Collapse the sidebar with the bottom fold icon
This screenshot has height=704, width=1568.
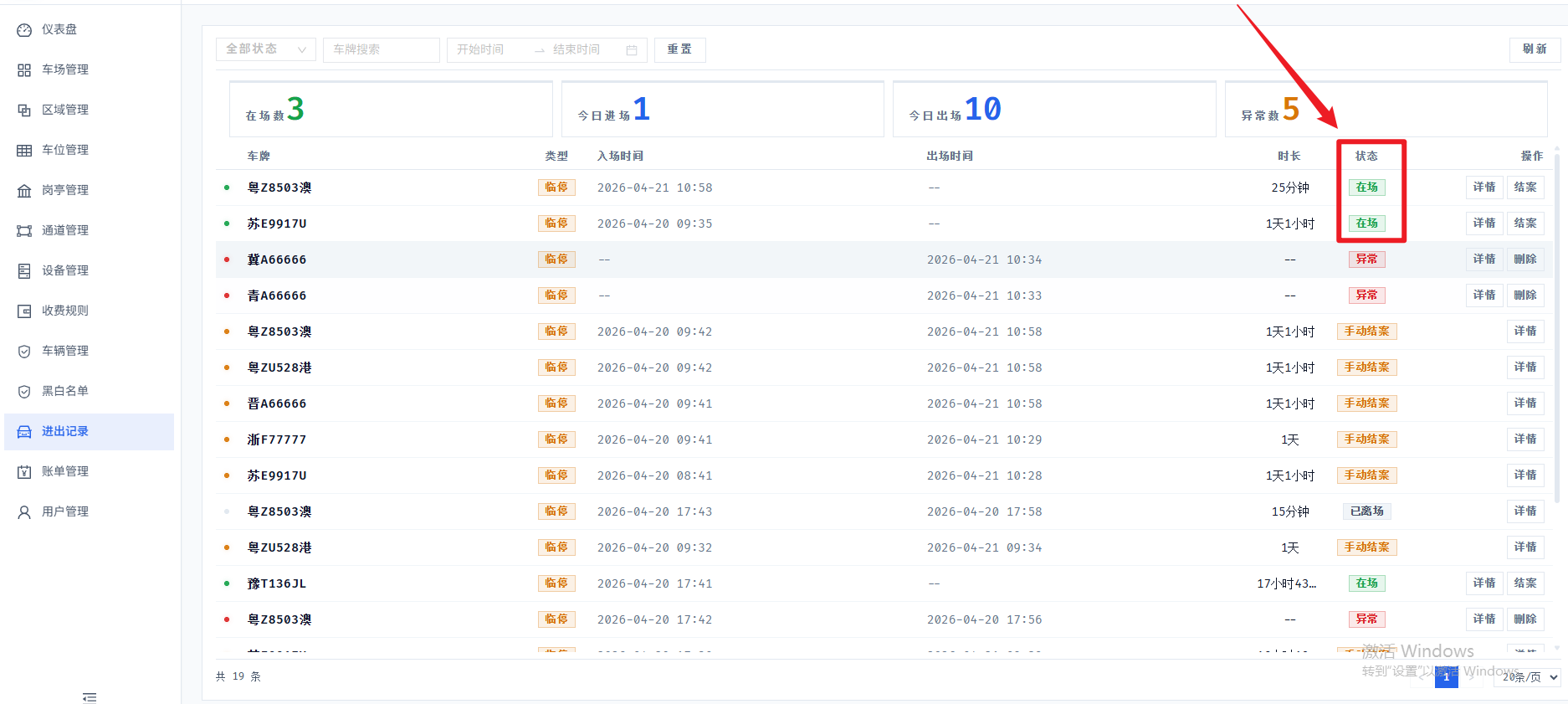point(90,696)
